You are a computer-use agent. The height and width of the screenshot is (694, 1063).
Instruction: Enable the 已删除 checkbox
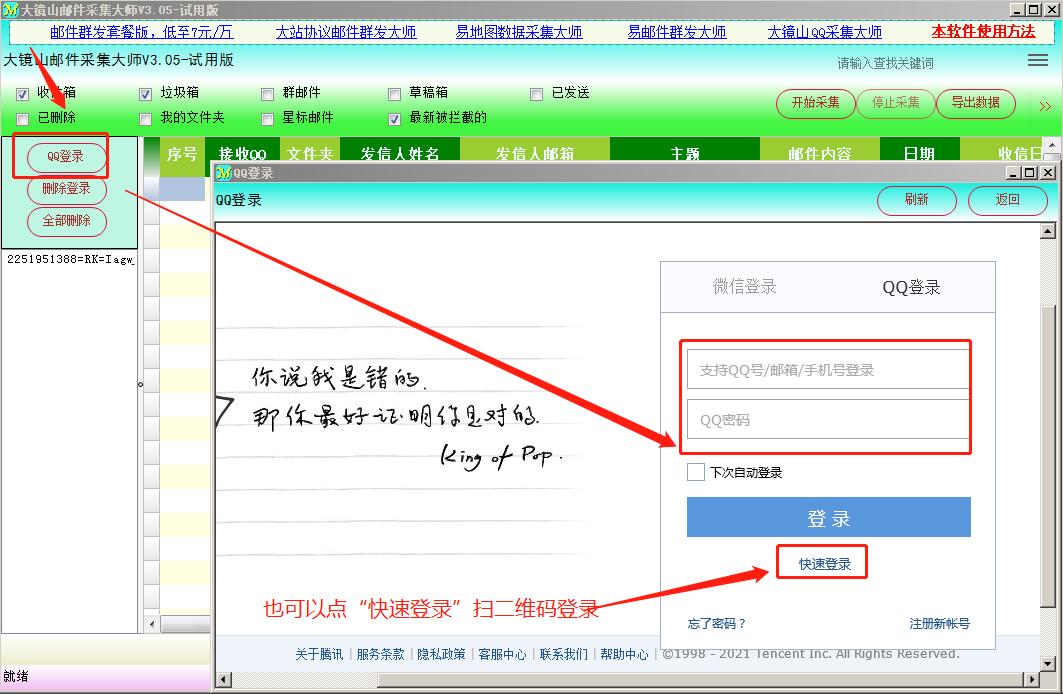click(x=22, y=119)
